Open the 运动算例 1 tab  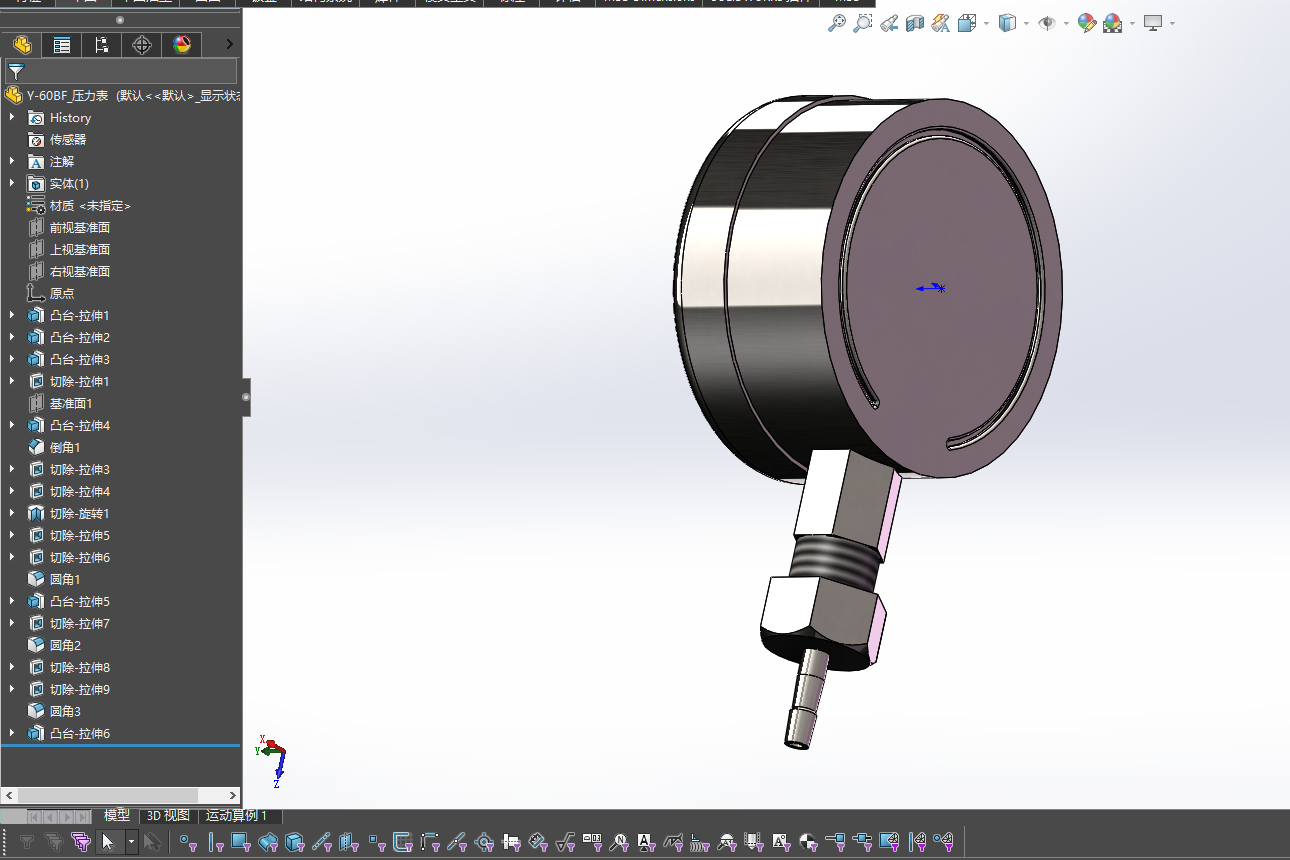pyautogui.click(x=237, y=816)
